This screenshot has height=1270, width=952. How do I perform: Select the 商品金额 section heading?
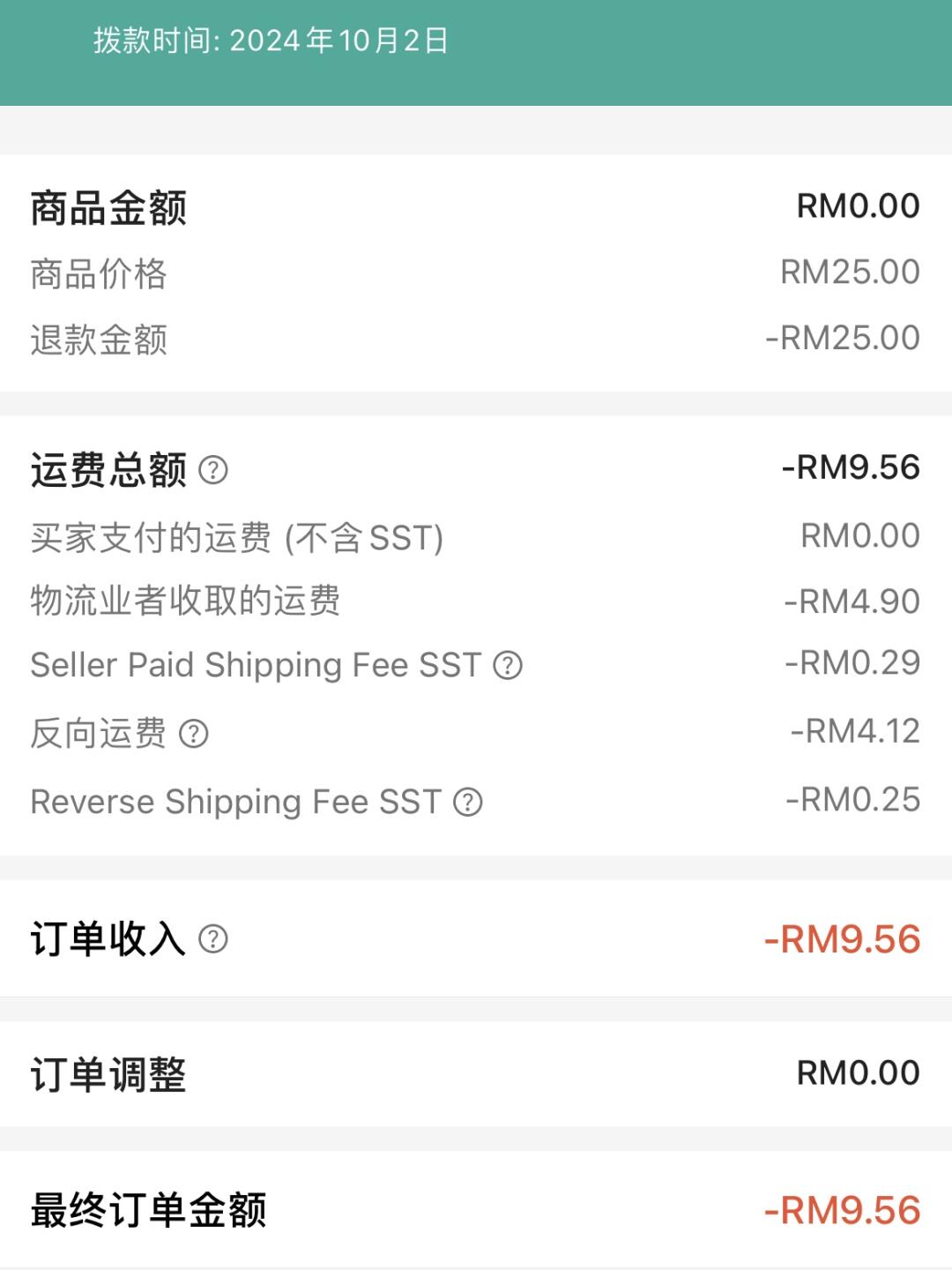[x=108, y=208]
